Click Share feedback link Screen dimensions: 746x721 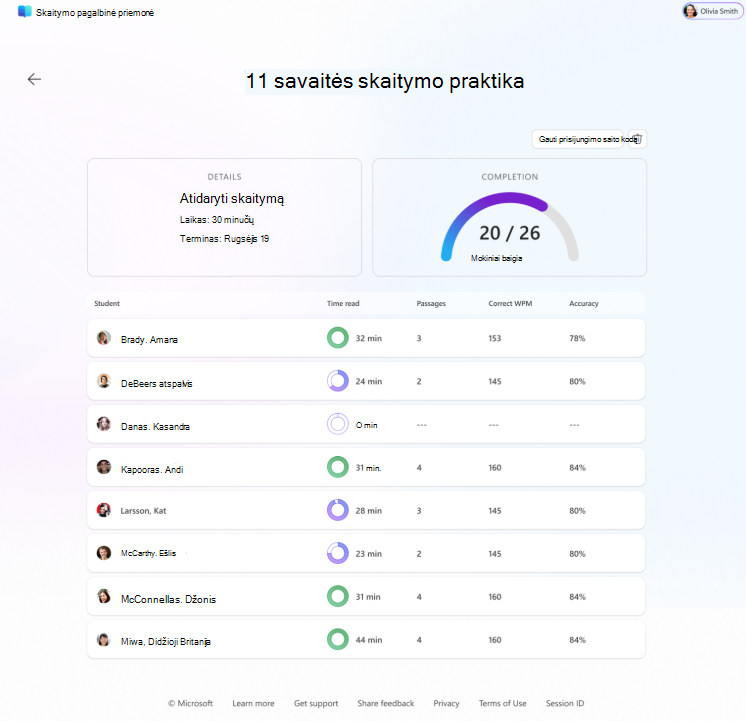pyautogui.click(x=386, y=703)
